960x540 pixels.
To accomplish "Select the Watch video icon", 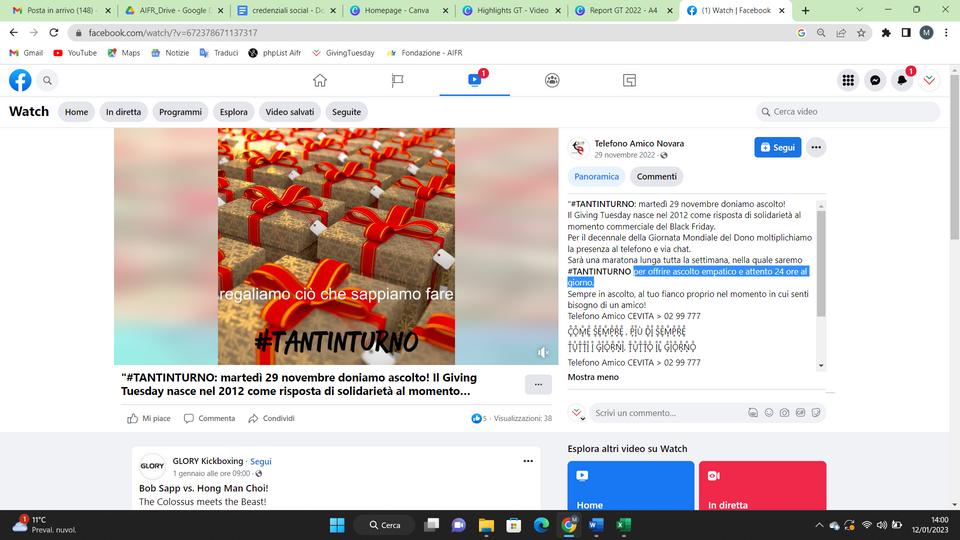I will pyautogui.click(x=474, y=80).
